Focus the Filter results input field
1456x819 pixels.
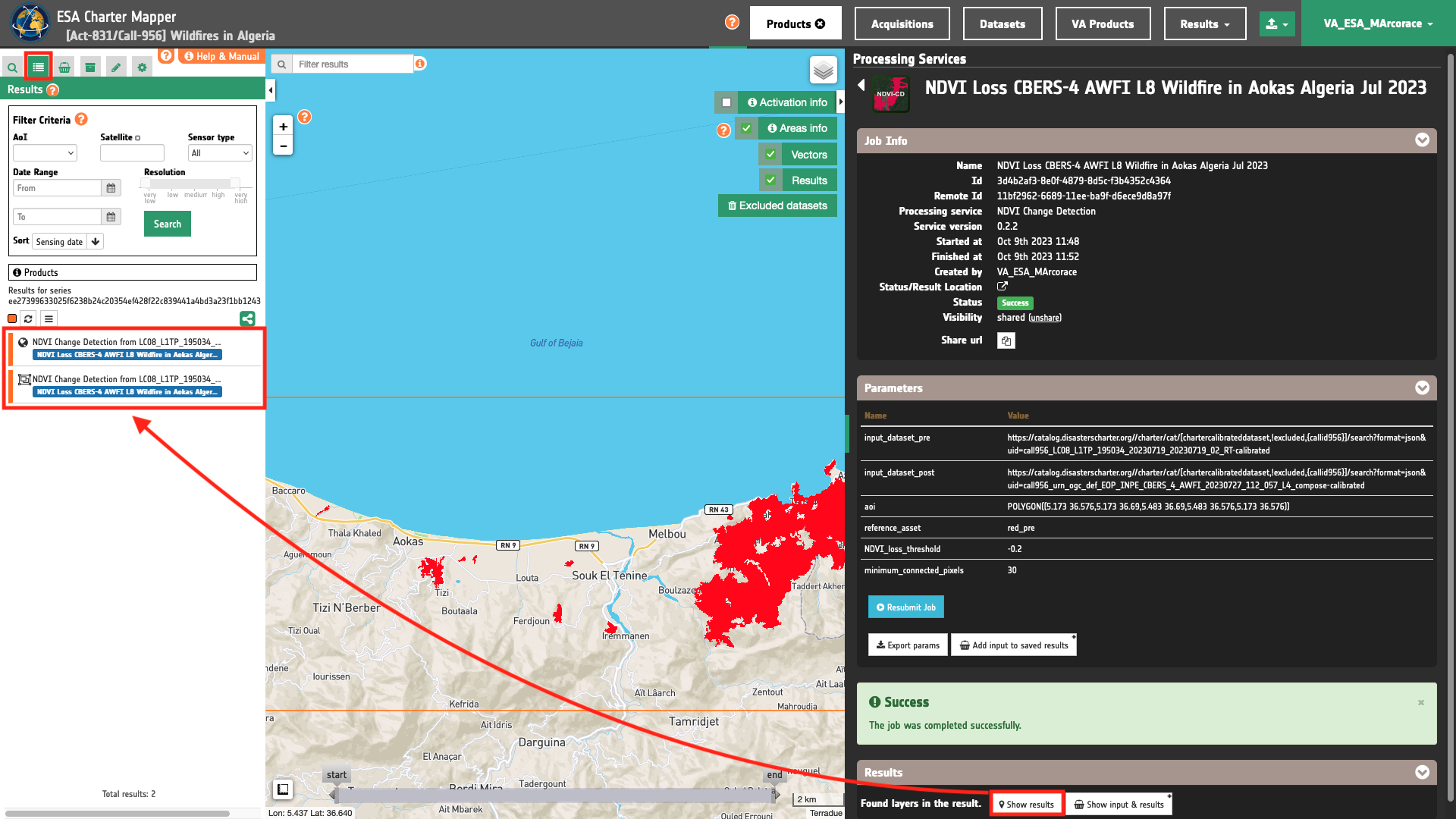pyautogui.click(x=353, y=64)
